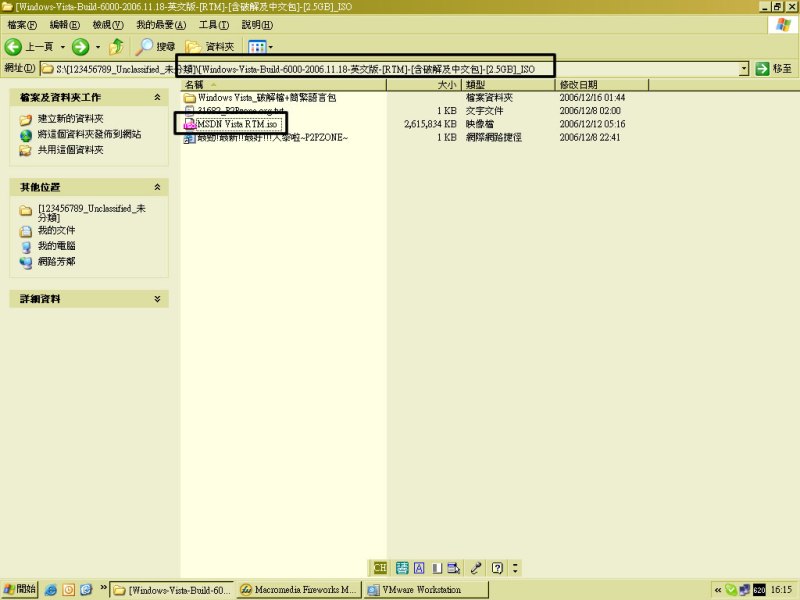Switch to VMware Workstation taskbar button

tap(427, 590)
